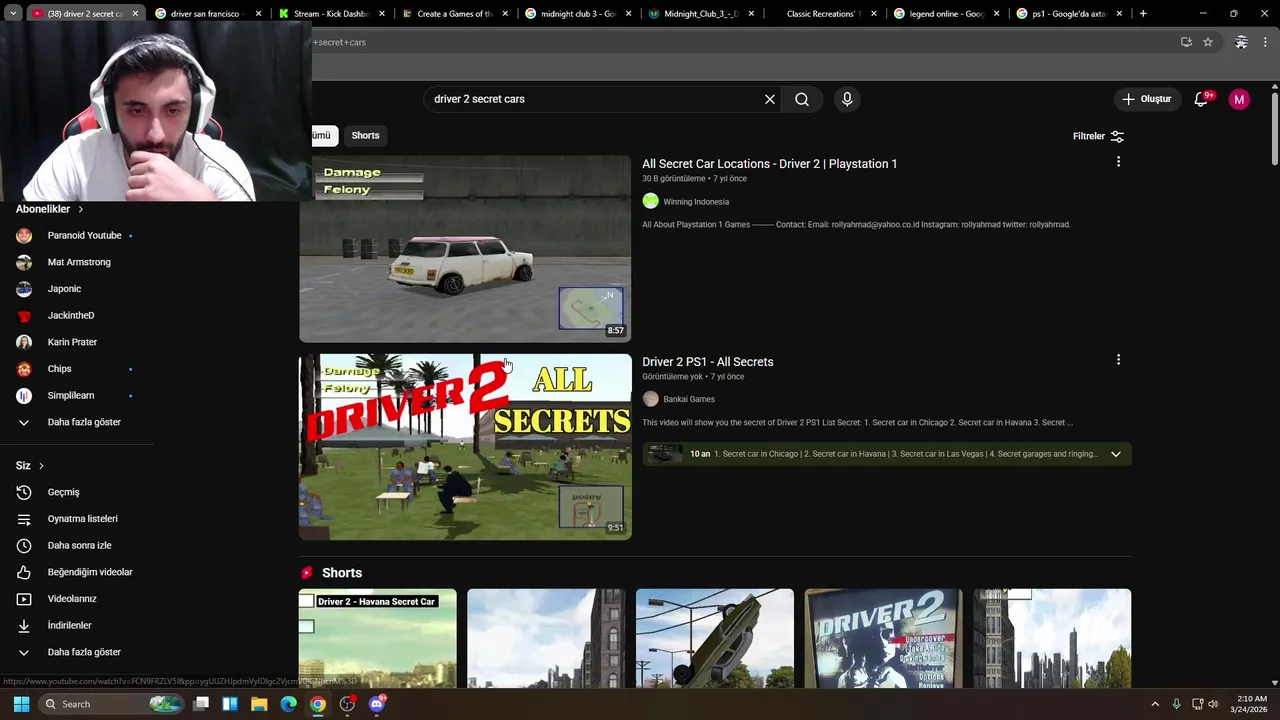
Task: Open the Driver 2 PS1 - All Secrets title
Action: click(x=707, y=362)
